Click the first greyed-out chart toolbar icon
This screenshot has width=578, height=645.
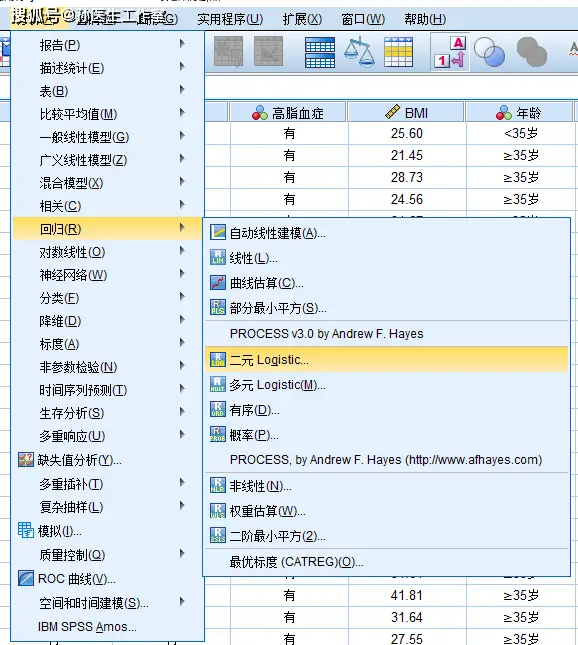coord(228,52)
